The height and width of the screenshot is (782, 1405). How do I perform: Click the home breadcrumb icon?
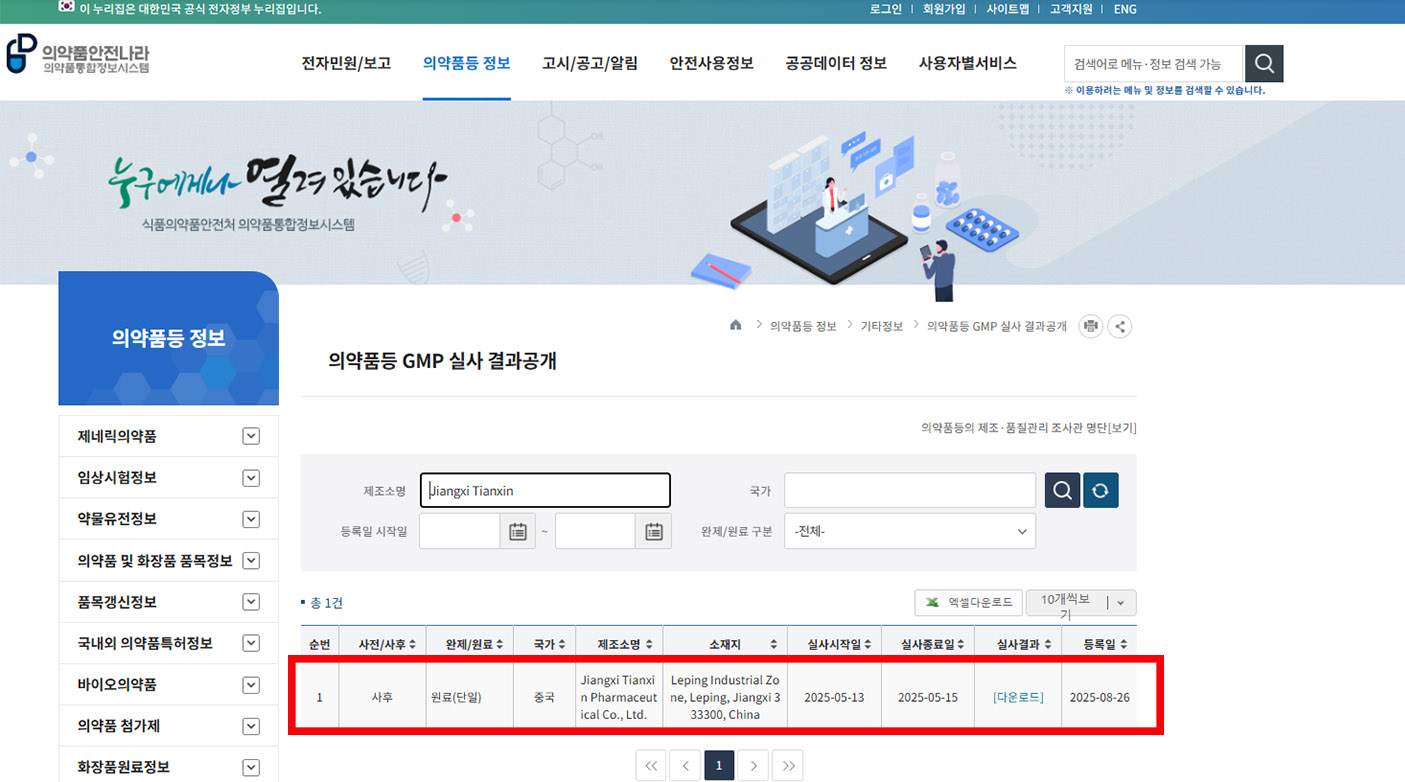point(736,326)
